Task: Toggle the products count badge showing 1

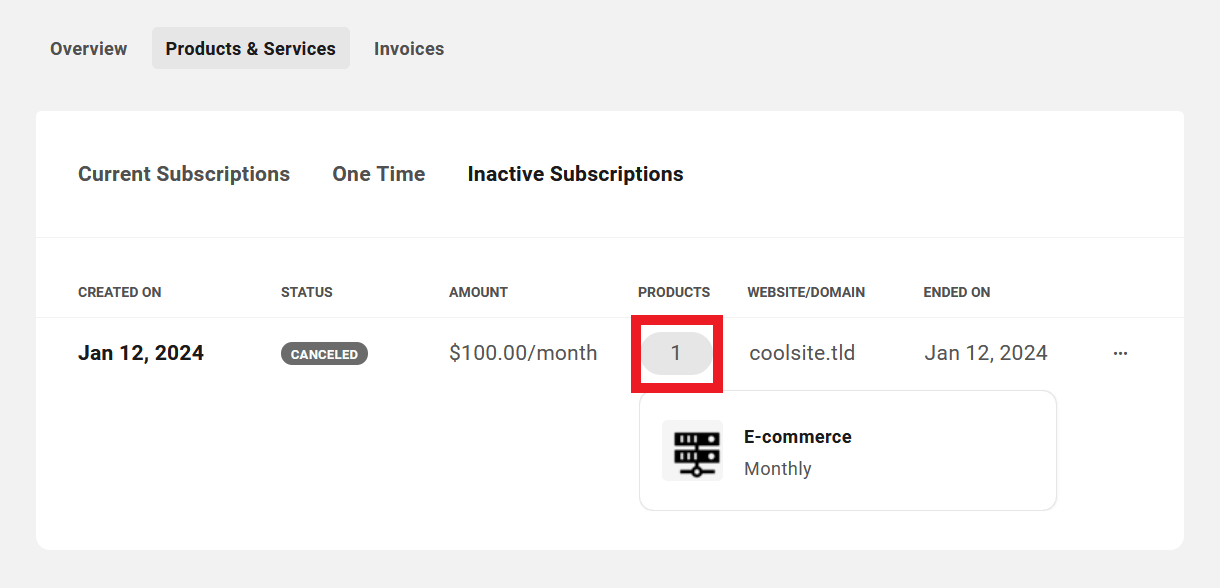Action: coord(676,353)
